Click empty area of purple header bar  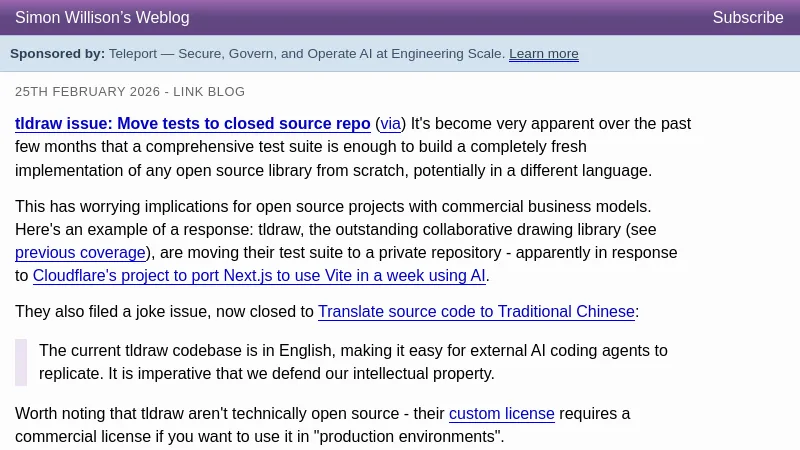[x=450, y=18]
